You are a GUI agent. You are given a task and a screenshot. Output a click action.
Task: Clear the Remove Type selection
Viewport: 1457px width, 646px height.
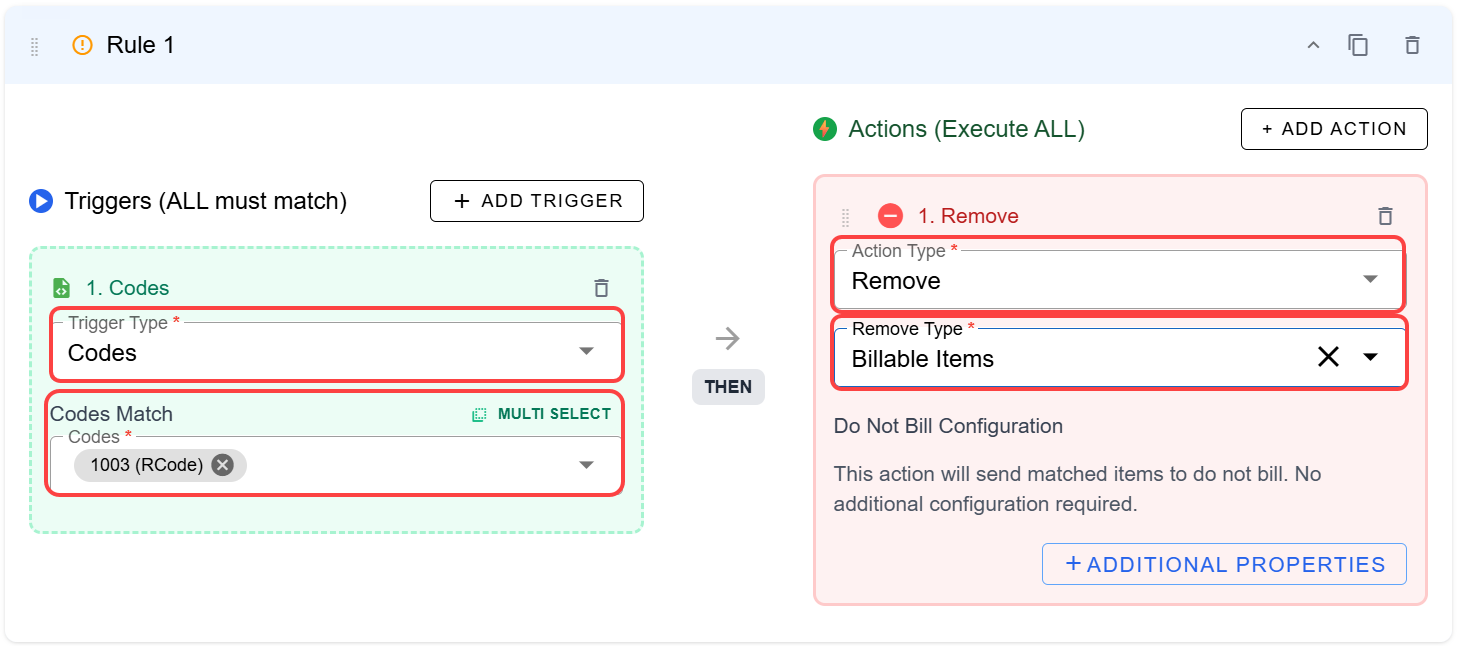[x=1328, y=357]
